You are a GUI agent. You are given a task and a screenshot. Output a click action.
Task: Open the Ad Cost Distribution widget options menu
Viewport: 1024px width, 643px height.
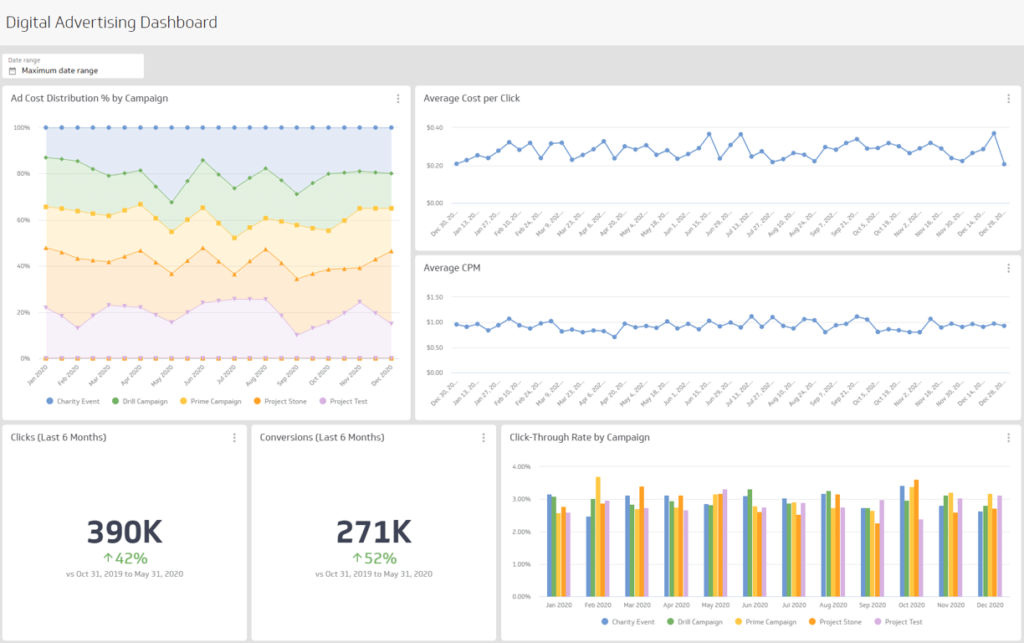click(398, 99)
